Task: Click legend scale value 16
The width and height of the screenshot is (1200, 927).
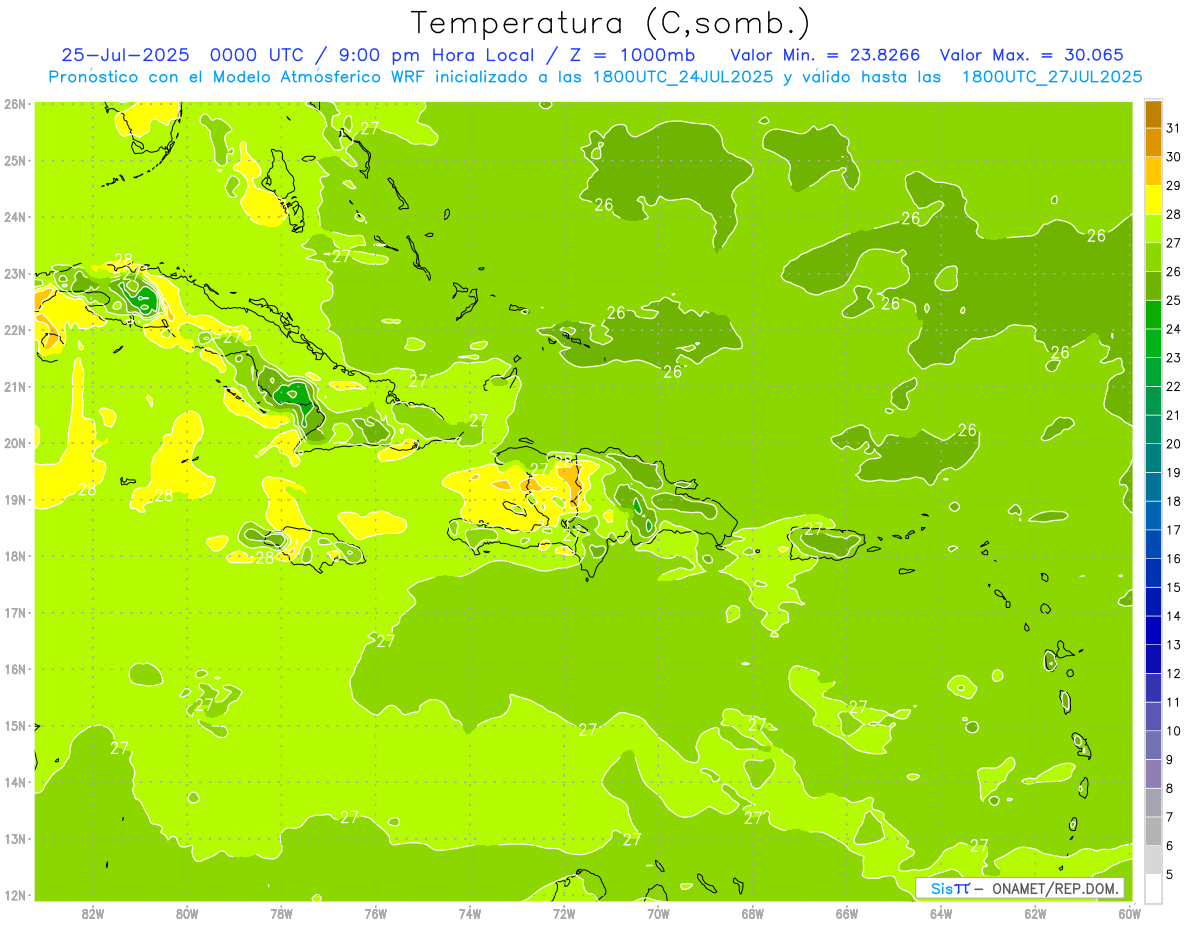Action: point(1173,559)
